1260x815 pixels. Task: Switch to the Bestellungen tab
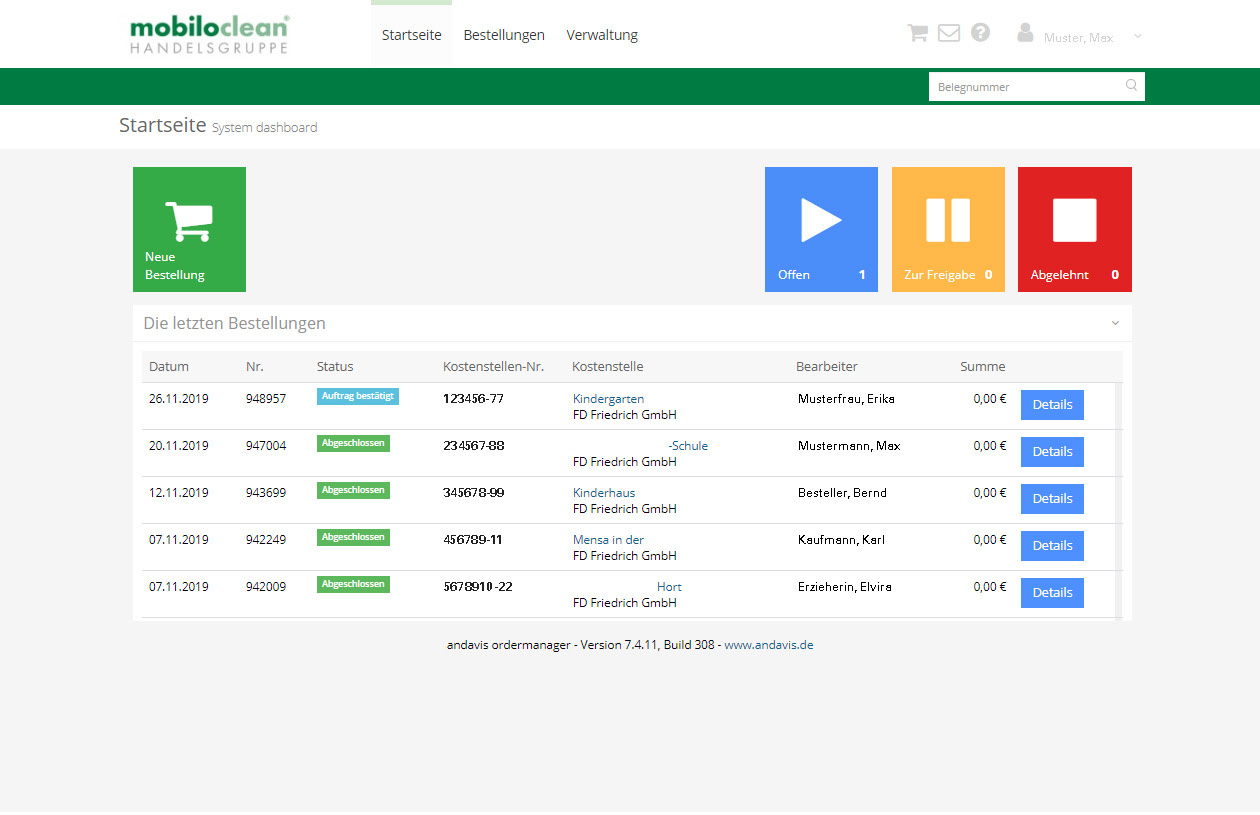[x=504, y=34]
